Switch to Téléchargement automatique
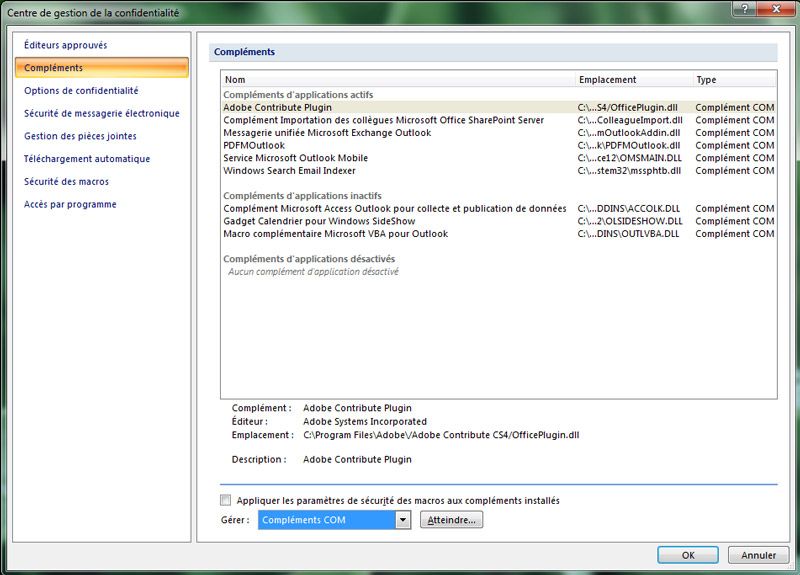 pyautogui.click(x=87, y=159)
